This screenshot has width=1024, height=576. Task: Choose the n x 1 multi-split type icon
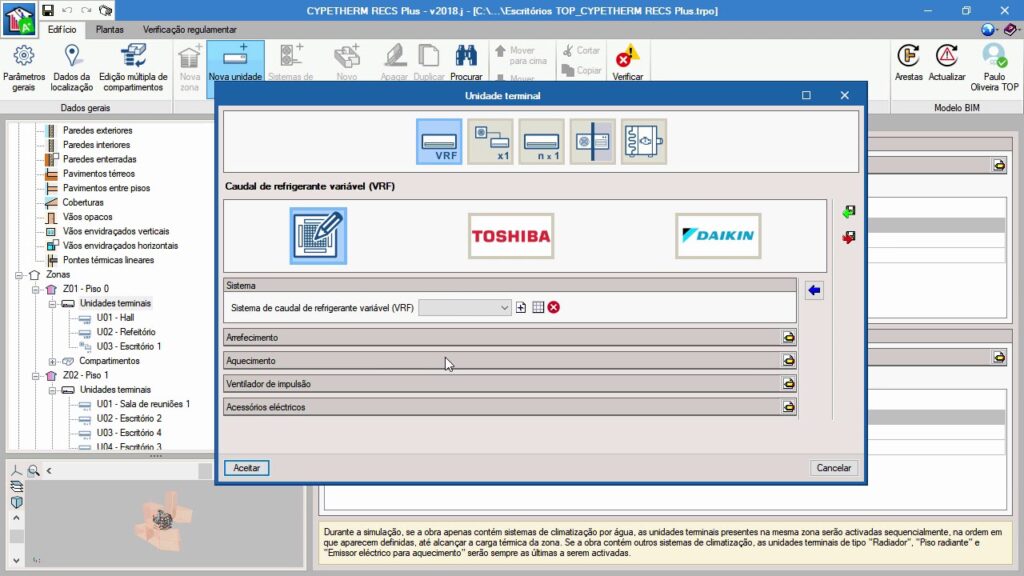pos(541,141)
